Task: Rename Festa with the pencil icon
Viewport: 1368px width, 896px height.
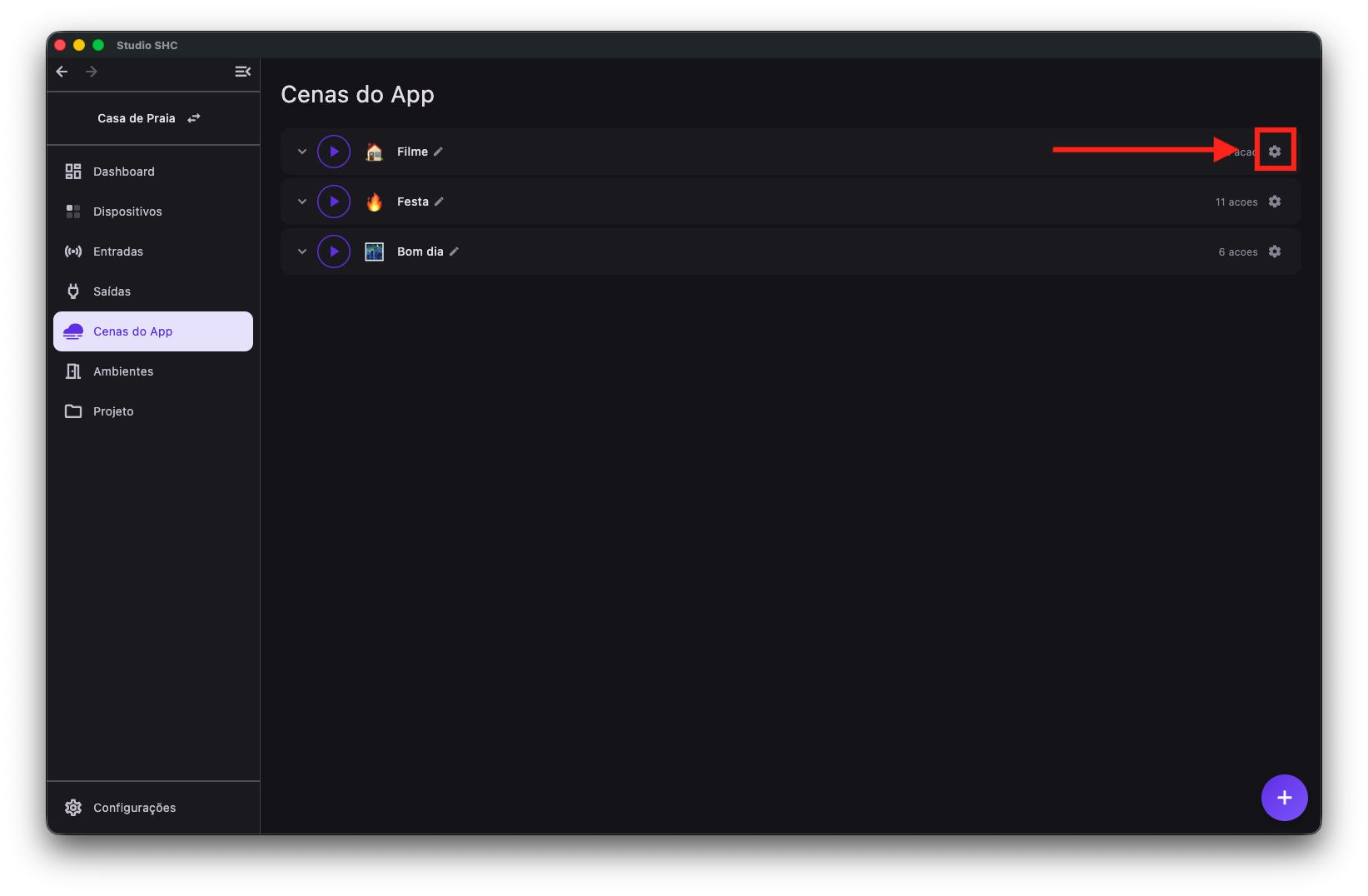Action: pyautogui.click(x=439, y=202)
